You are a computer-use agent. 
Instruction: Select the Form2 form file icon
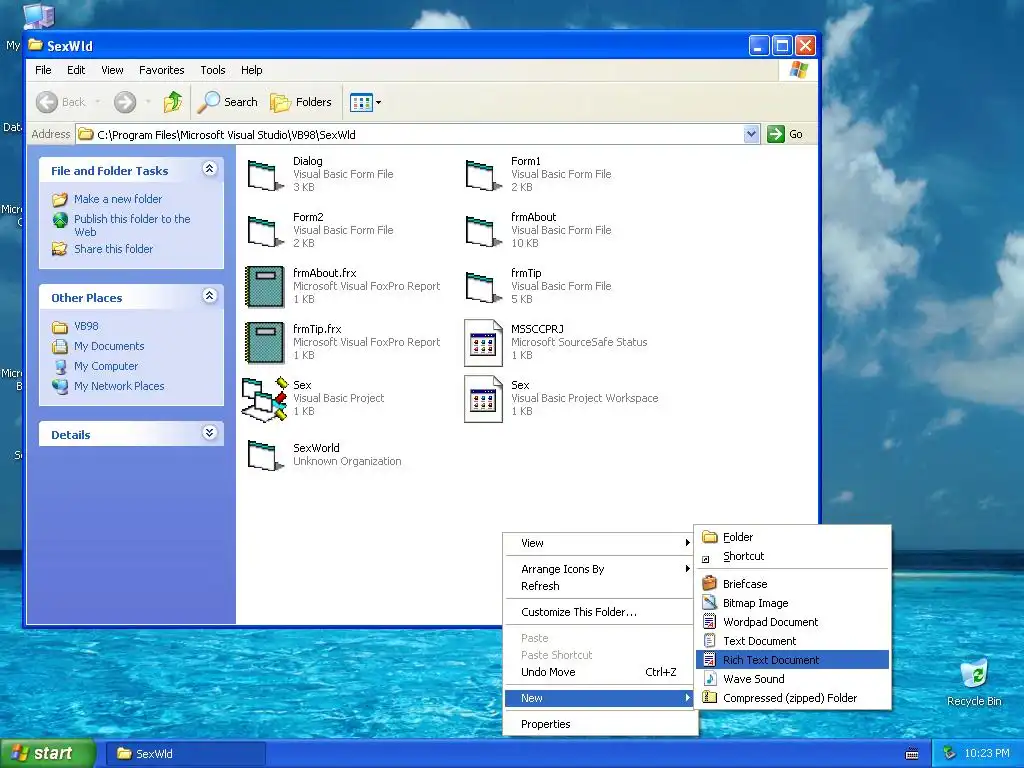265,231
